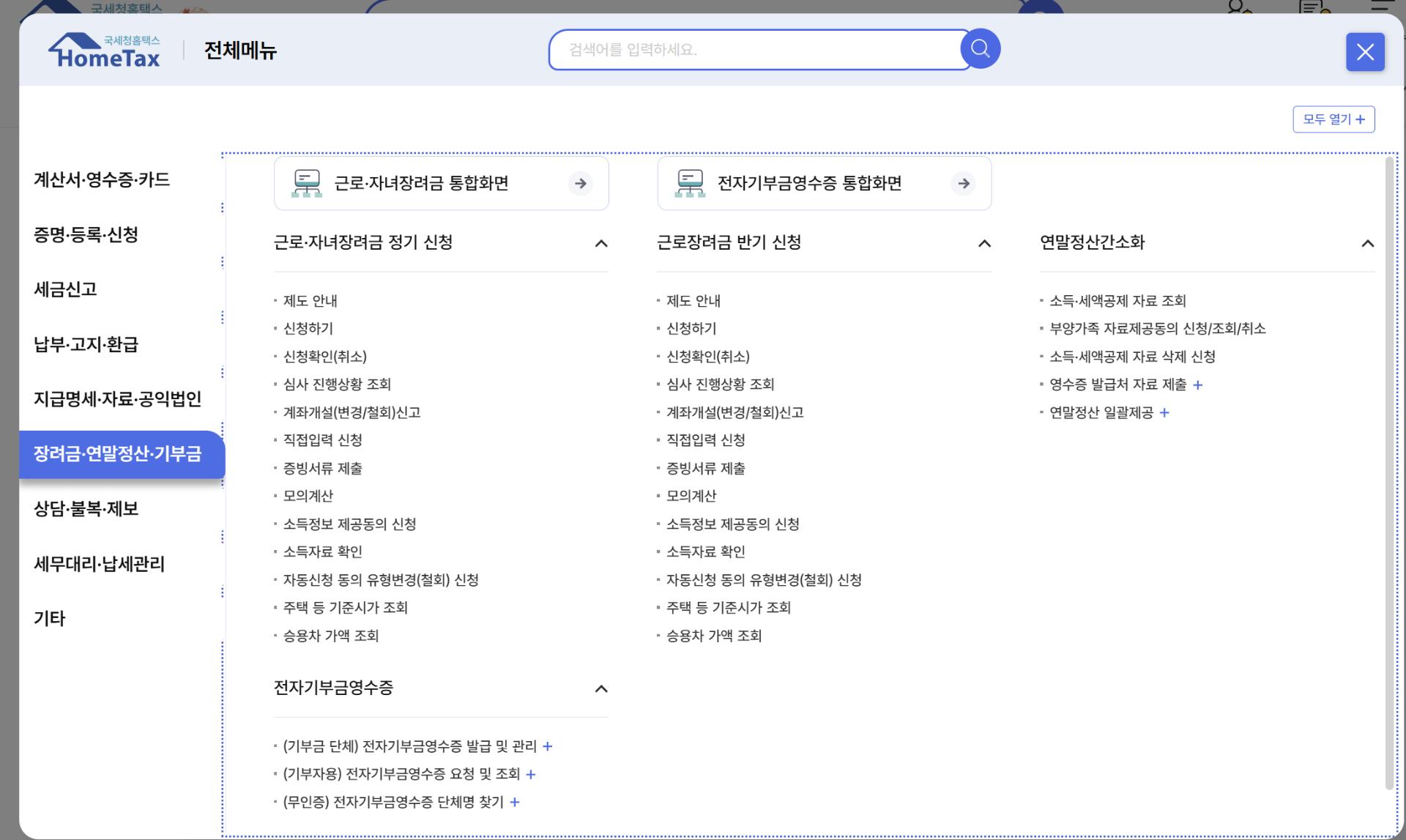This screenshot has width=1406, height=840.
Task: Select 계산서·영수증·카드 menu category
Action: click(102, 179)
